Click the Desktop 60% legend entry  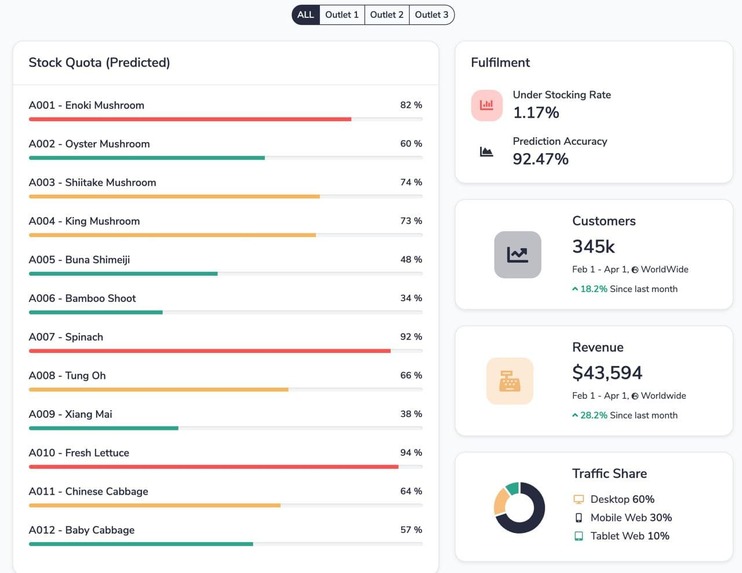614,499
